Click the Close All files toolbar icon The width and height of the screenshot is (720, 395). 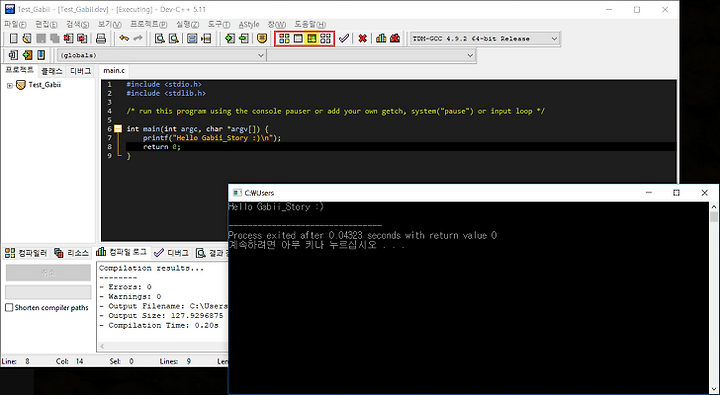(x=82, y=39)
